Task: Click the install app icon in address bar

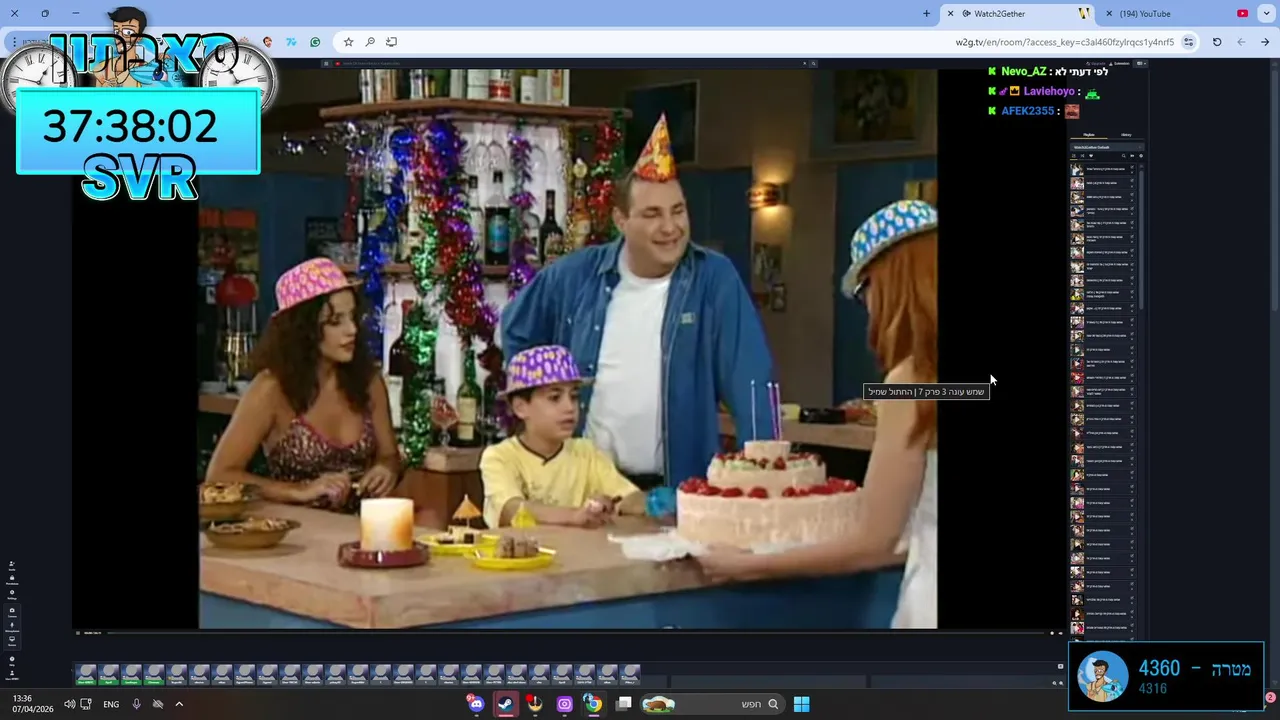Action: [x=391, y=42]
